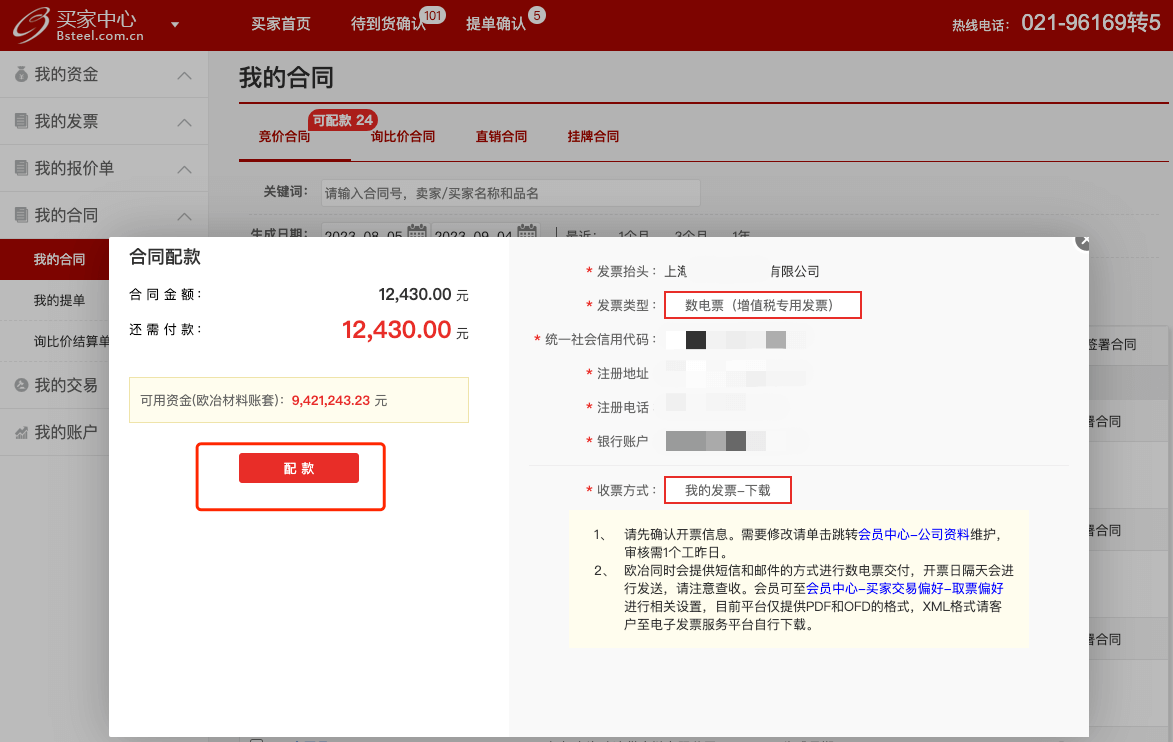1173x742 pixels.
Task: Switch to the 挂牌合同 tab
Action: (x=593, y=137)
